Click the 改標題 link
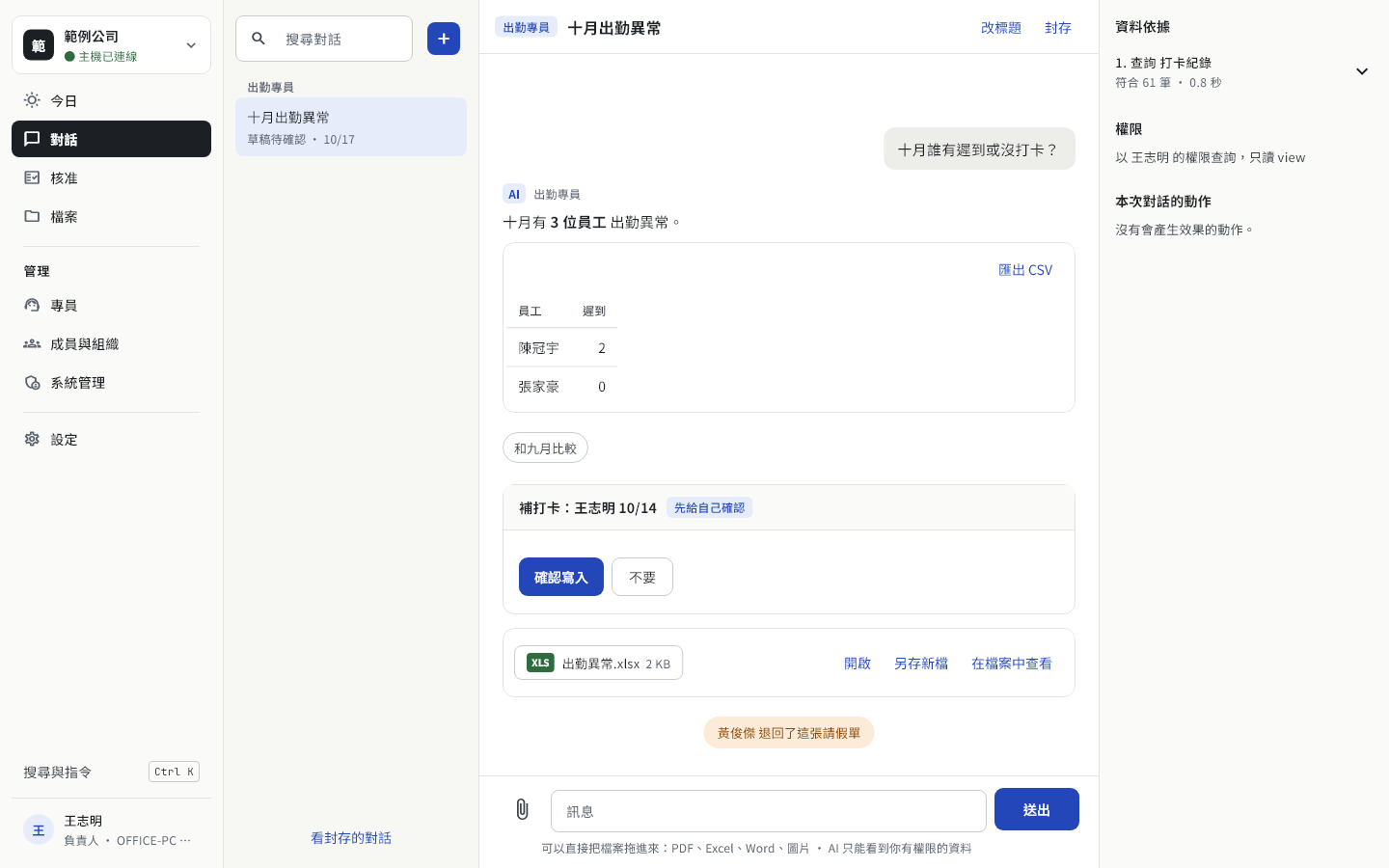Screen dimensions: 1389x868 tap(1001, 28)
